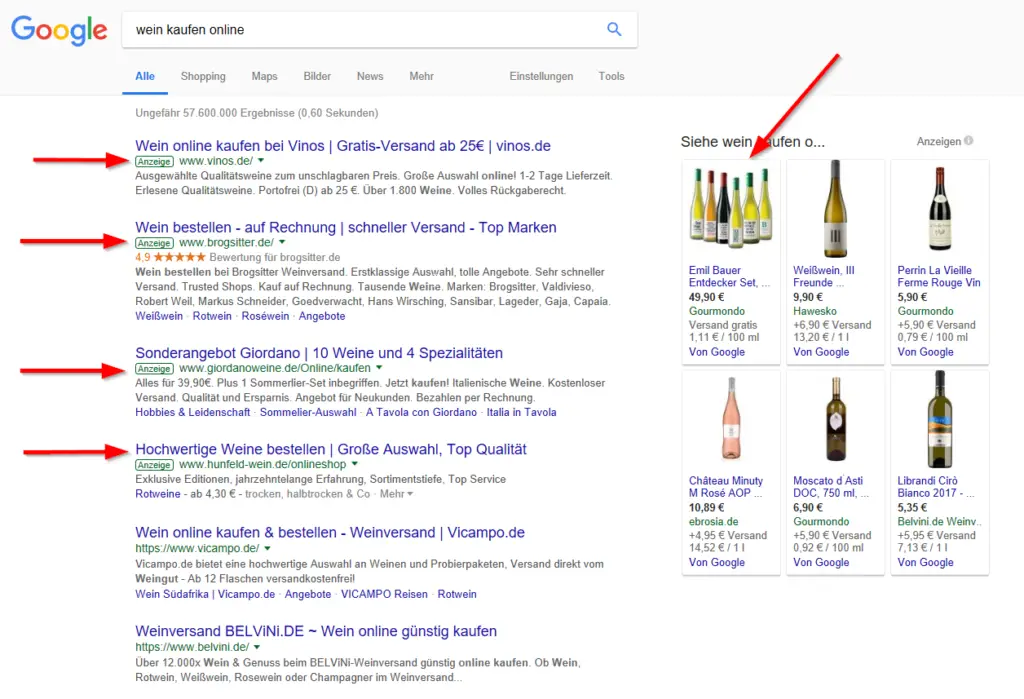The image size is (1024, 699).
Task: Open Château Minuty M Rosé AOP title
Action: coord(726,487)
